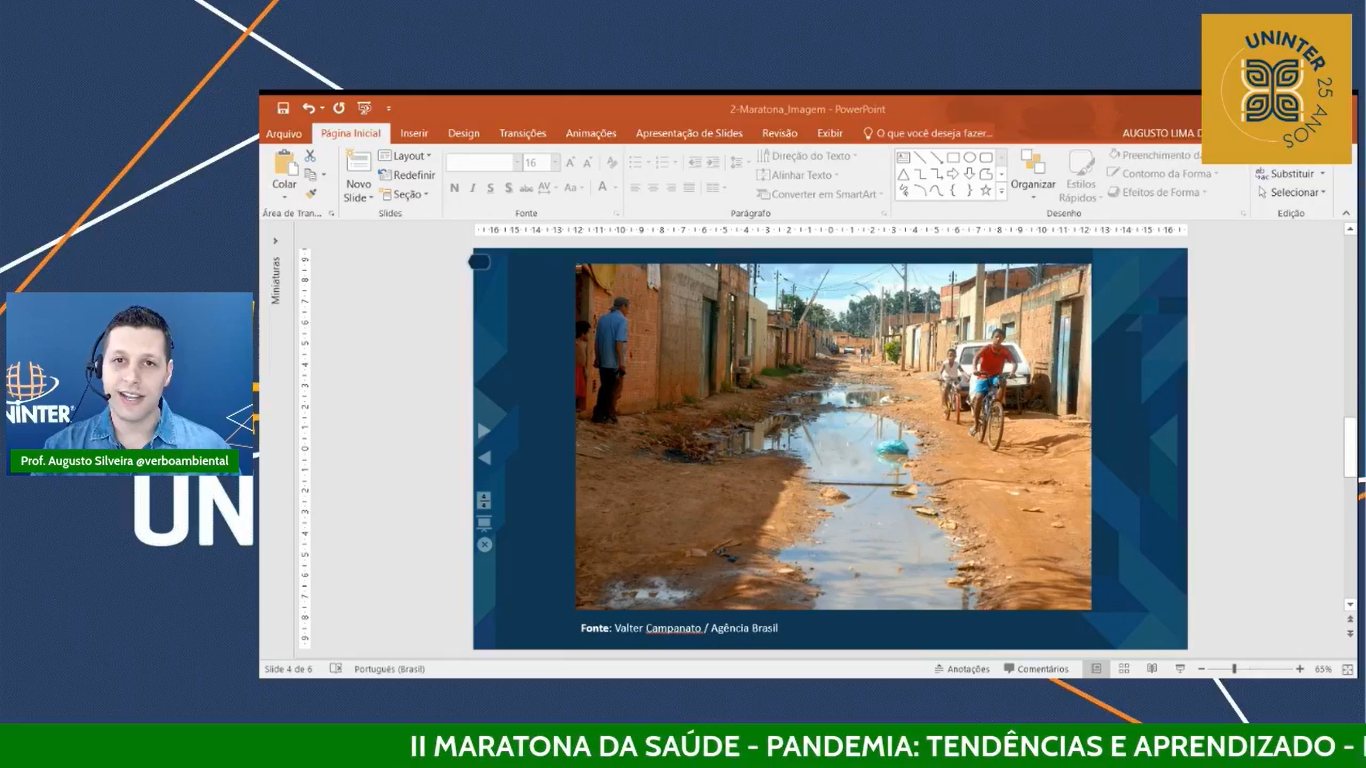
Task: Switch to the Transições tab
Action: [x=522, y=133]
